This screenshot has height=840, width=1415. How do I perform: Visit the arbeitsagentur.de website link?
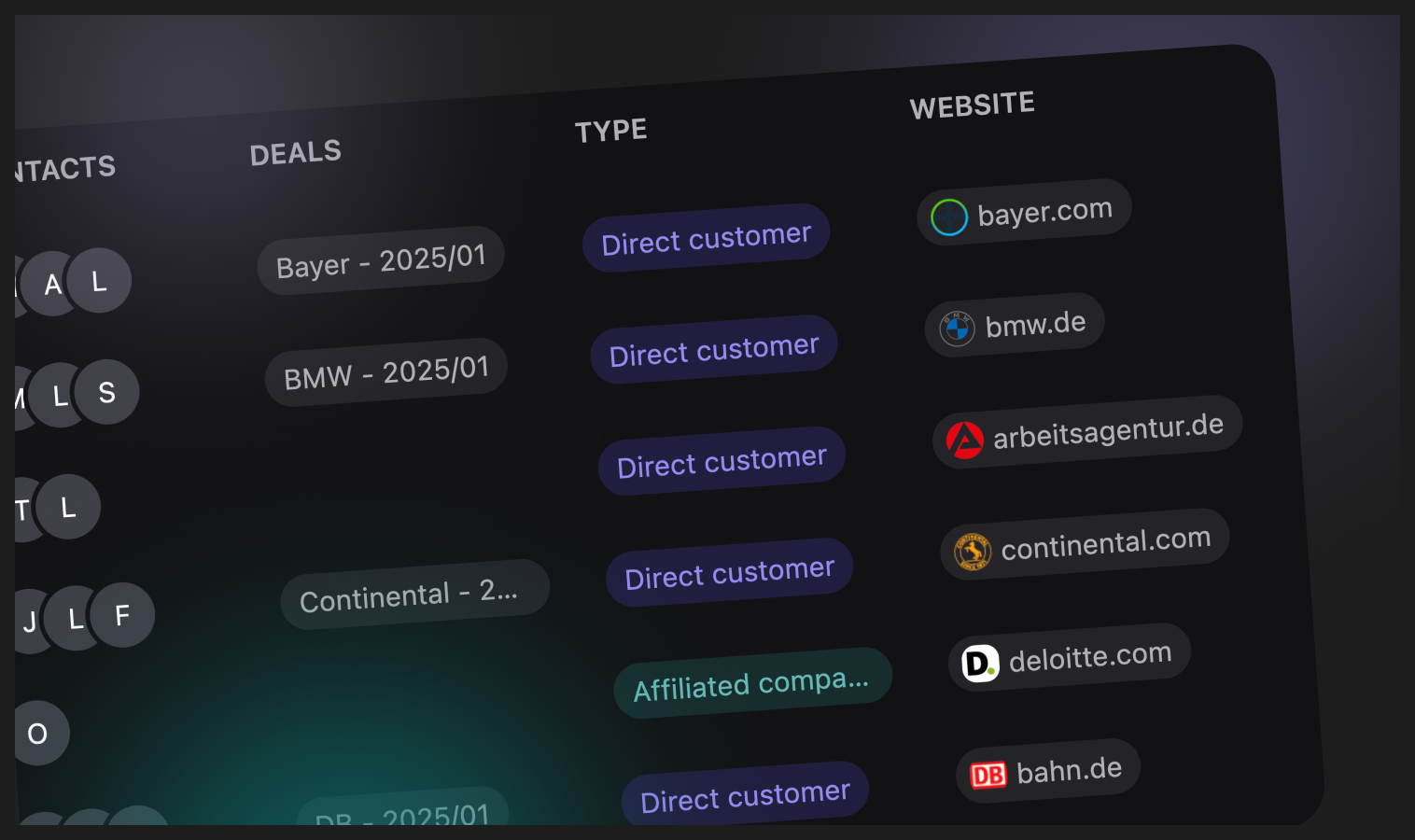[1087, 432]
